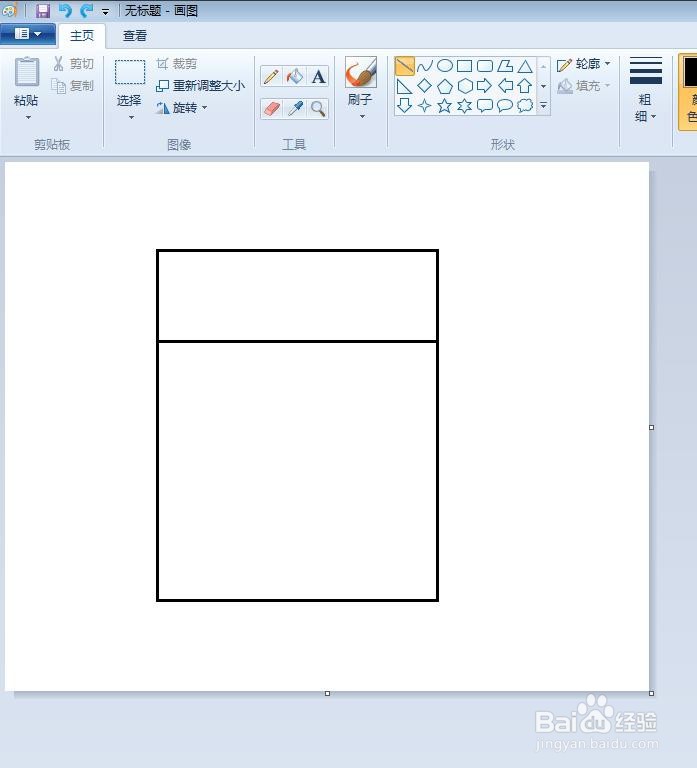Expand the 选择 dropdown arrow
Screen dimensions: 697x768
tap(131, 118)
